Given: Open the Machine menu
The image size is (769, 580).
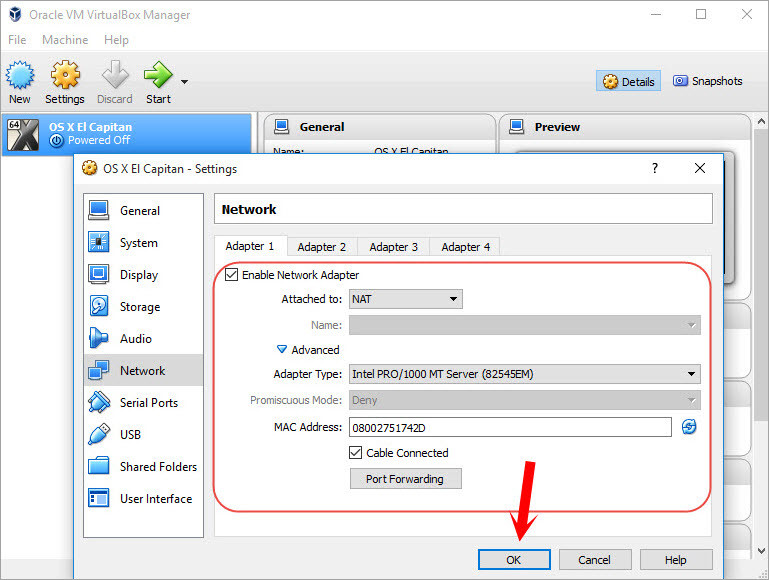Looking at the screenshot, I should [65, 40].
